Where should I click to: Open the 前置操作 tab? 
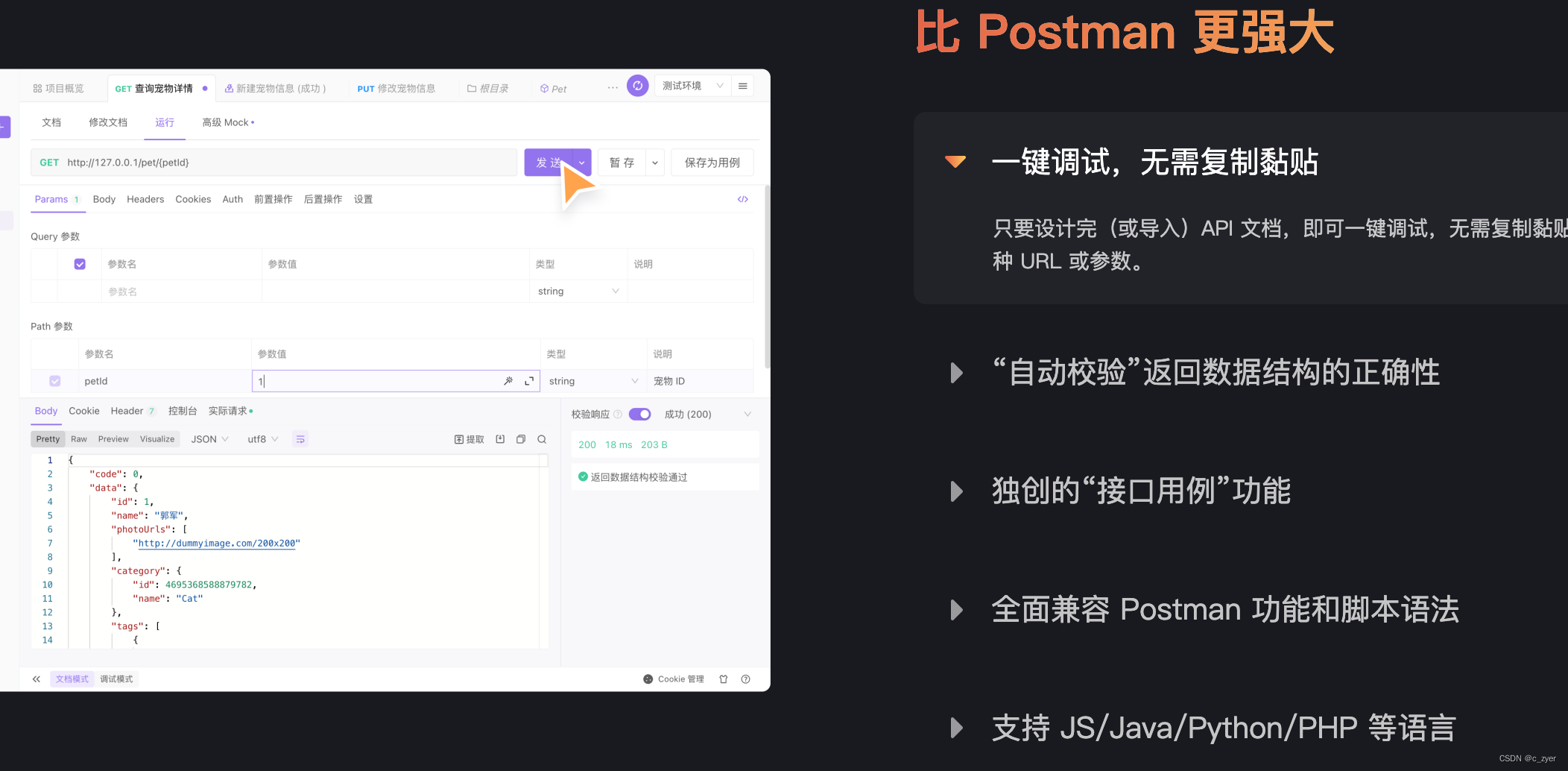(274, 199)
